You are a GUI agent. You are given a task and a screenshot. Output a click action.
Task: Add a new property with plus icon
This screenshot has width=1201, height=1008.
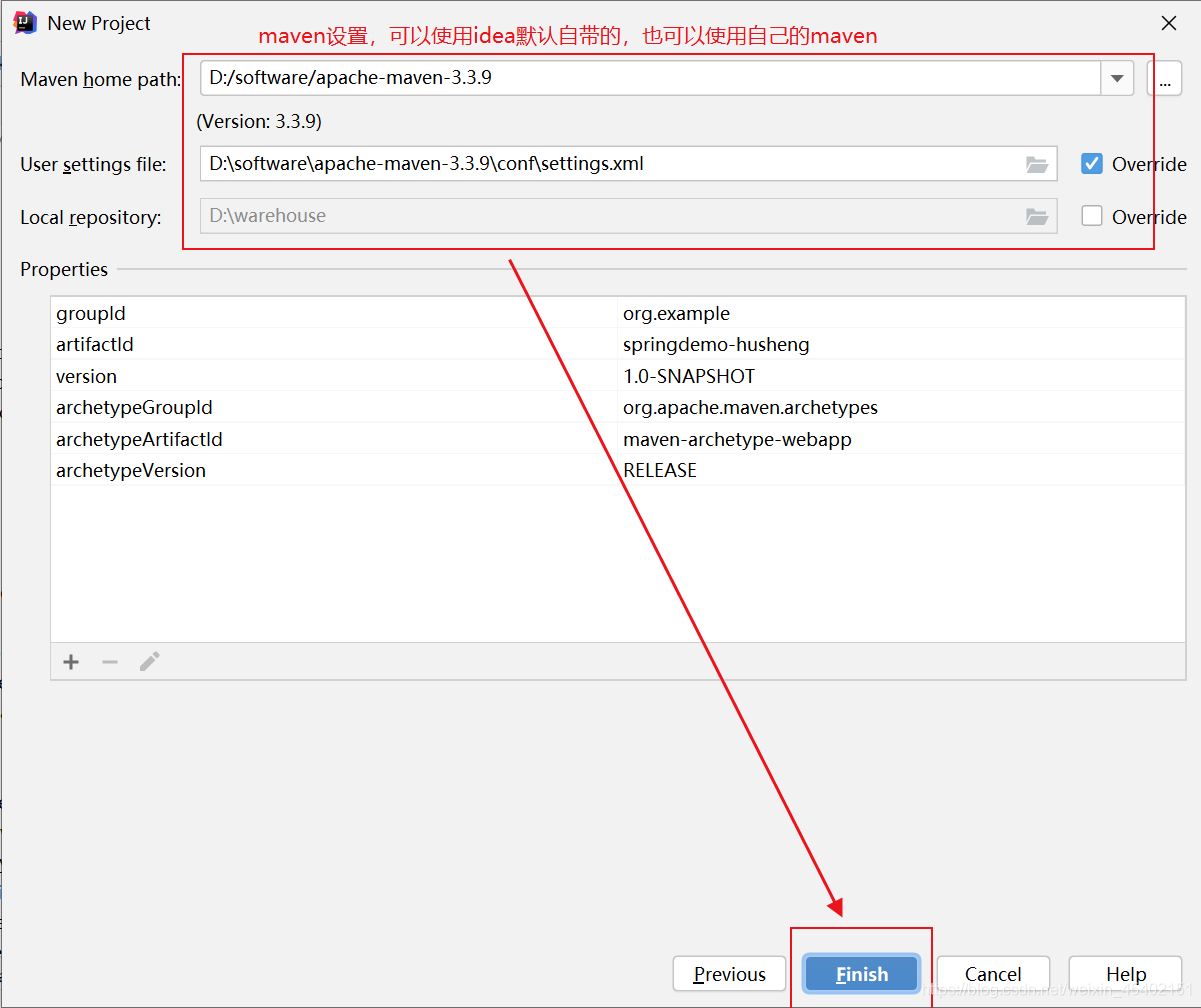pos(71,662)
